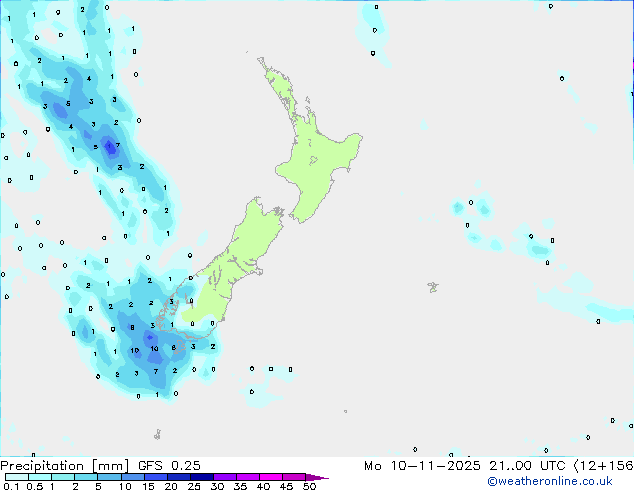Screen dimensions: 634x490
Task: Click the '20' legend scale label
Action: [x=171, y=486]
